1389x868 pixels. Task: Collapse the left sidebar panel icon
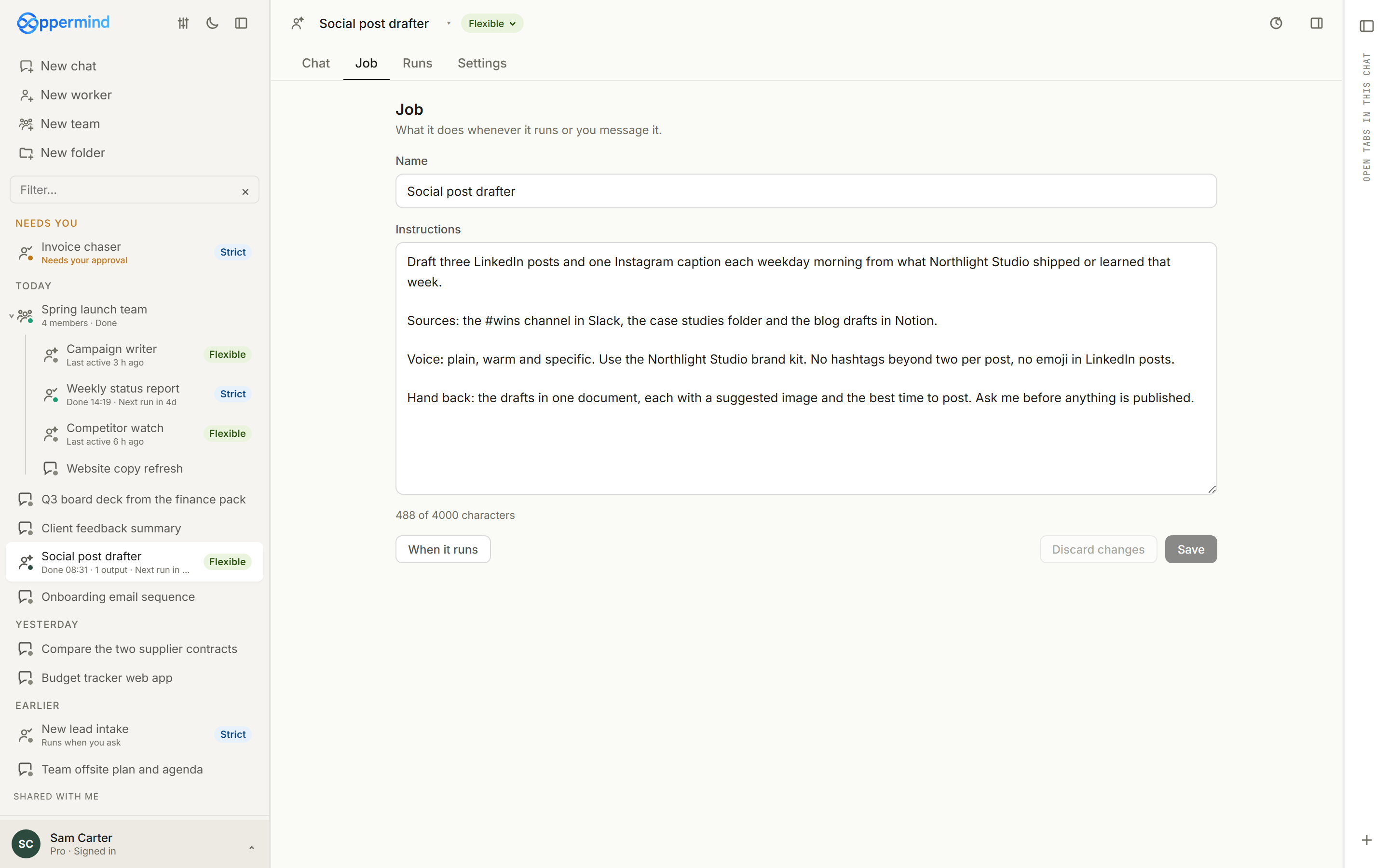pyautogui.click(x=241, y=24)
